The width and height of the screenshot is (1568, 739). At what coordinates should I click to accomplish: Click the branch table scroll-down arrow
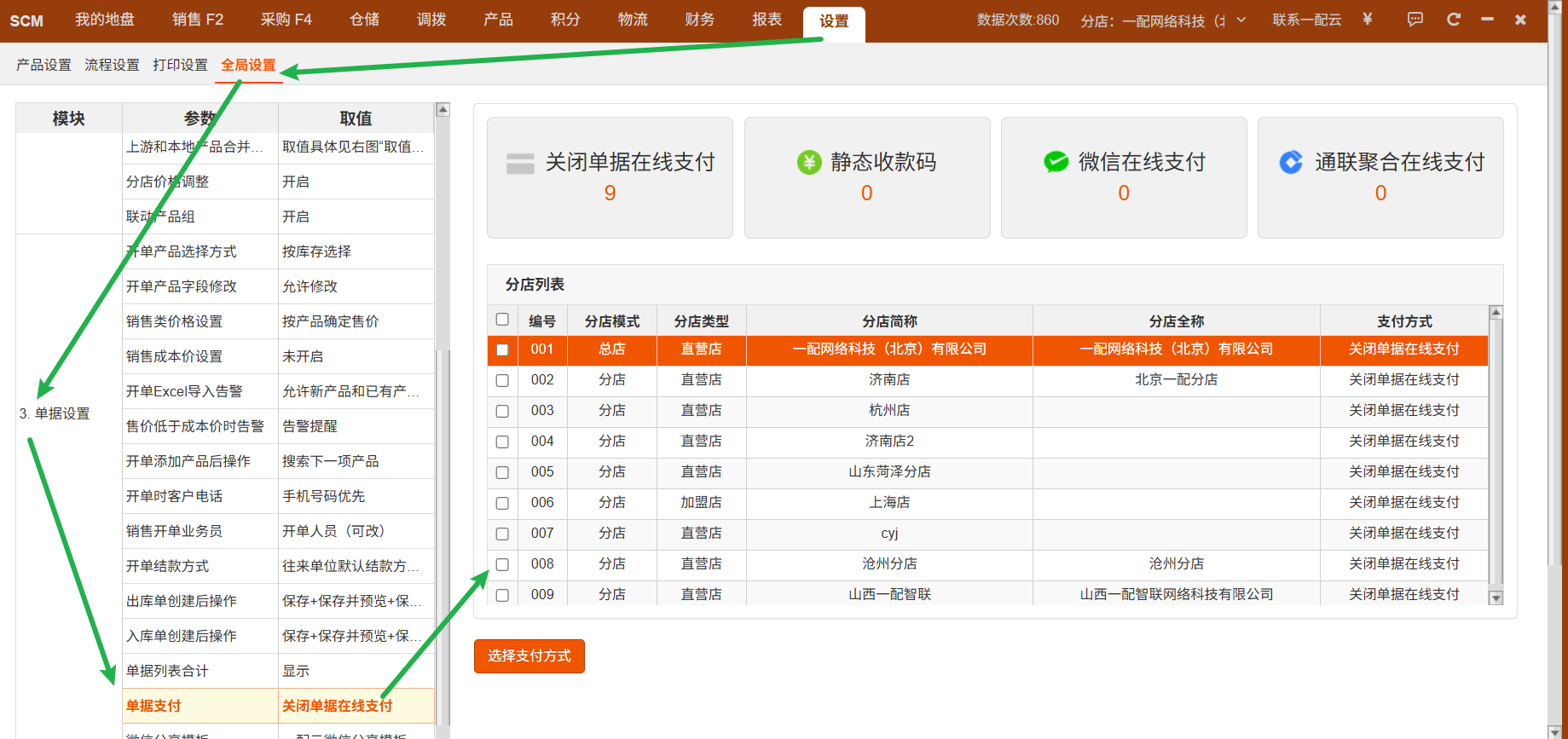[x=1496, y=598]
